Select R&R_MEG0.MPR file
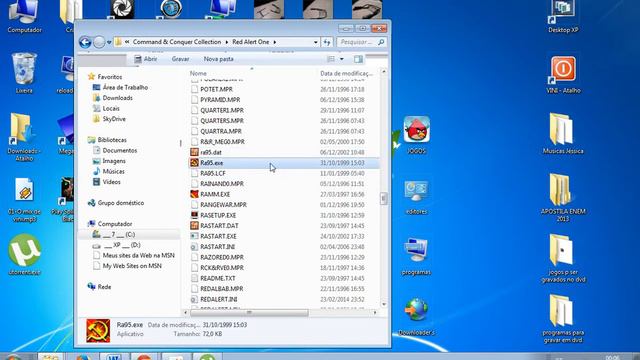The image size is (640, 360). coord(222,142)
